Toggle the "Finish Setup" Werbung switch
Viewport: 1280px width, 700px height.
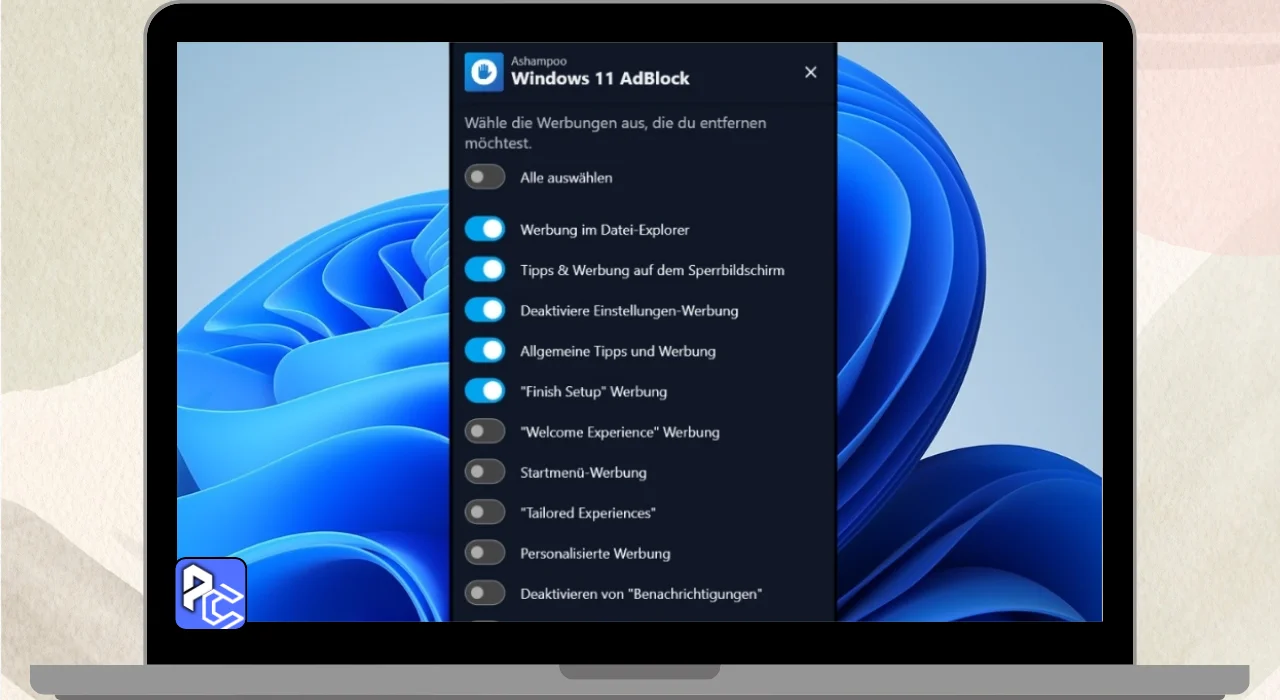click(x=485, y=391)
